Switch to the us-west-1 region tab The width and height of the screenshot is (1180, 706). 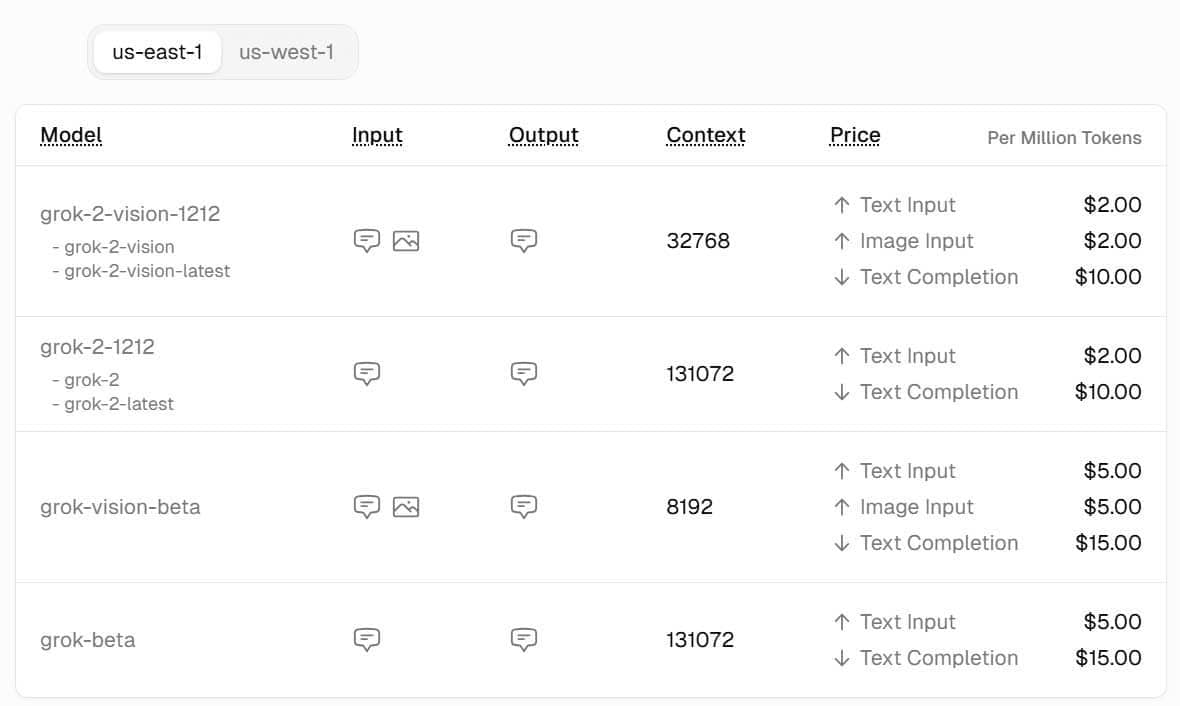[x=286, y=52]
